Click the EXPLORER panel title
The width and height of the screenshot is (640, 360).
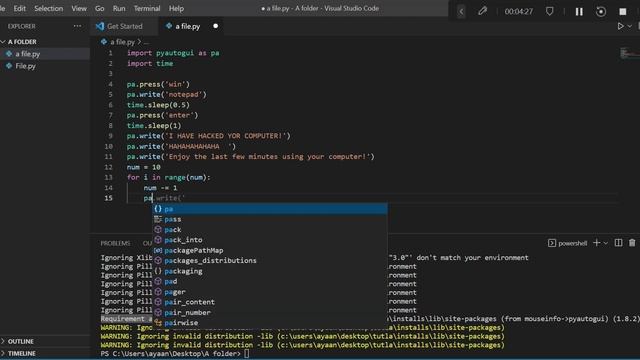pyautogui.click(x=22, y=26)
